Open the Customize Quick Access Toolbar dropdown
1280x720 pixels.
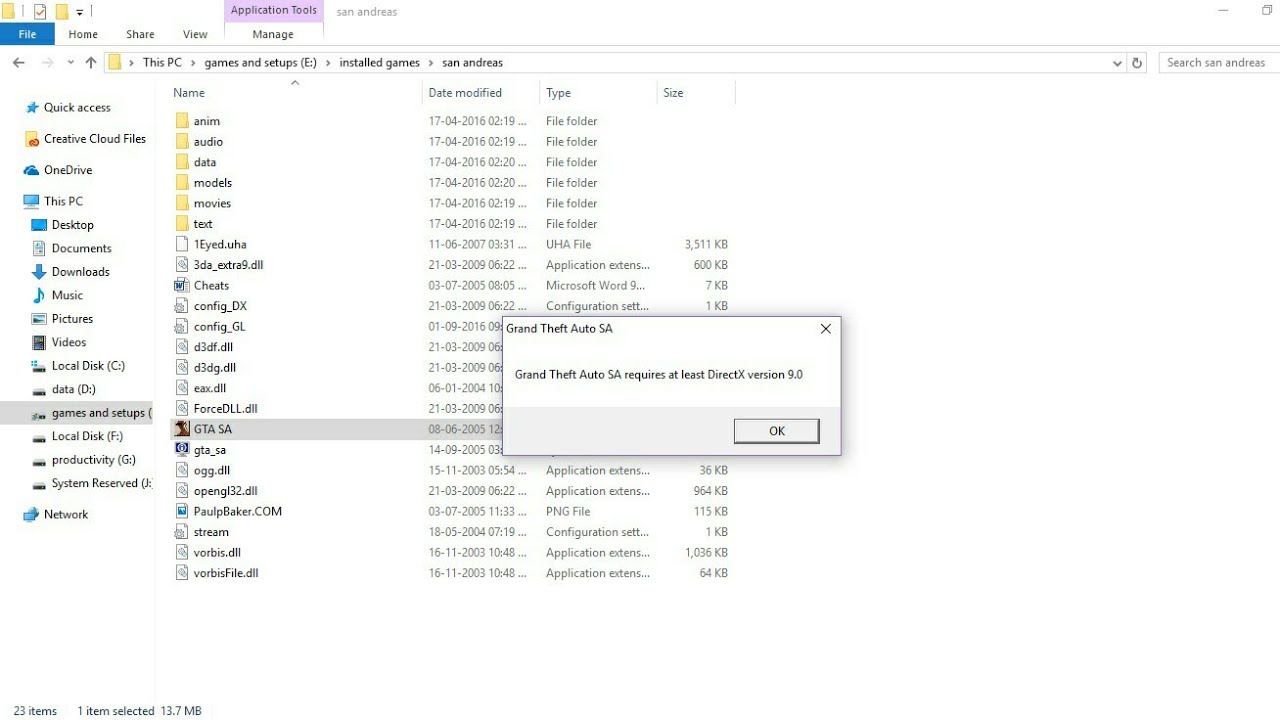(x=80, y=12)
